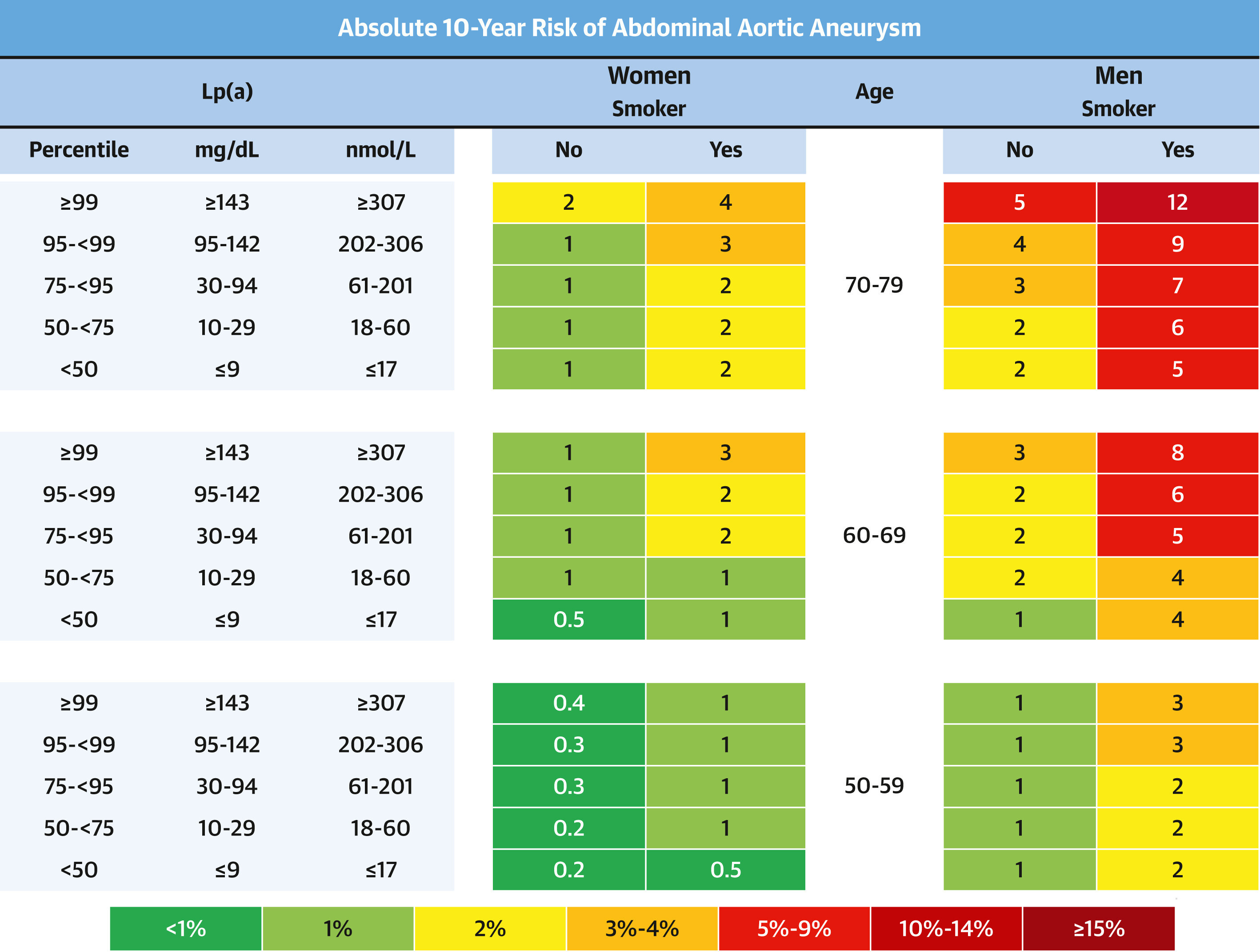This screenshot has width=1260, height=952.
Task: Click the '9' cell for men smokers aged 70-79
Action: click(1177, 244)
